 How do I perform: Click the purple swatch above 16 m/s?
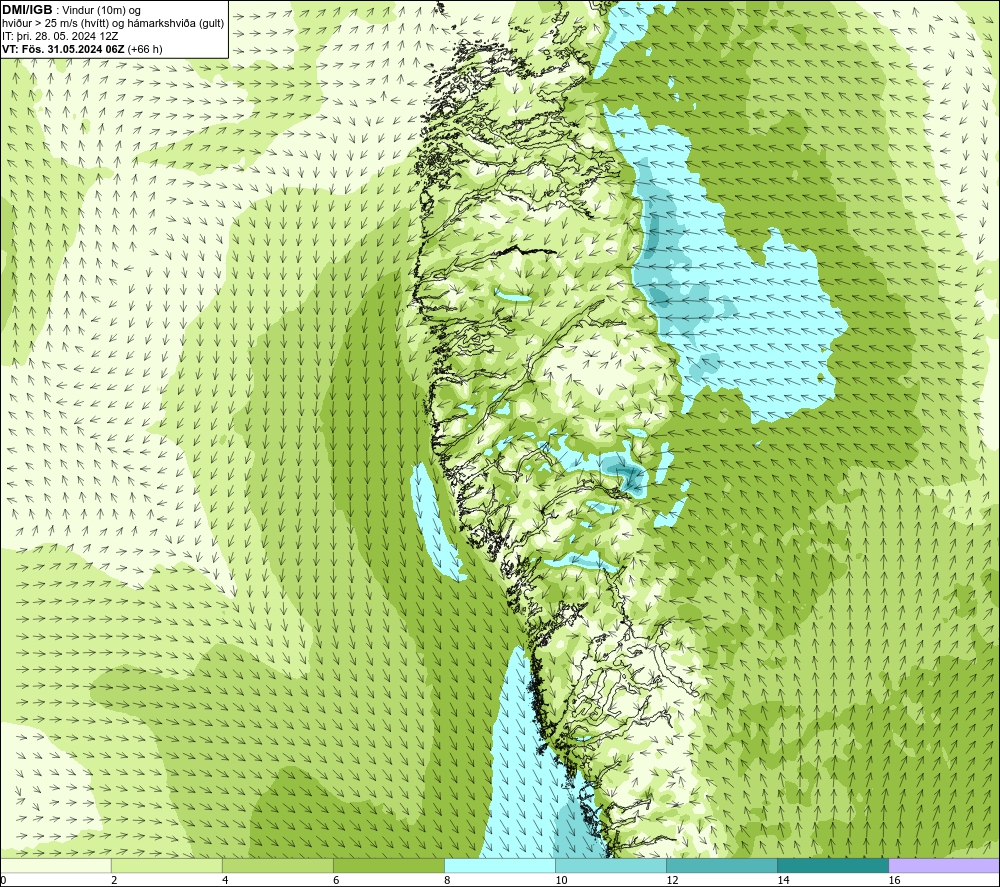(x=944, y=866)
